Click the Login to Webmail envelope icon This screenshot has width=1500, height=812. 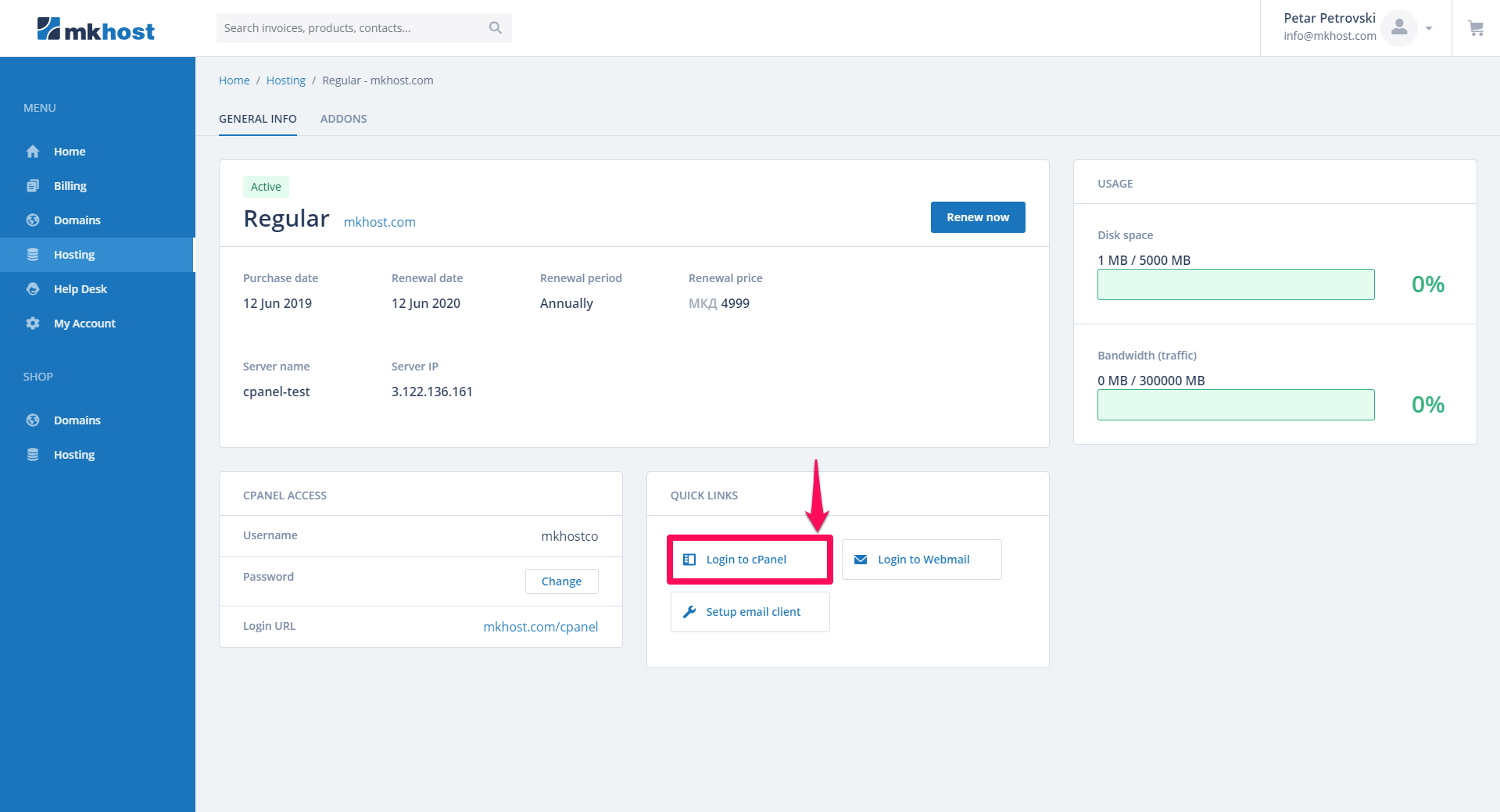click(861, 560)
